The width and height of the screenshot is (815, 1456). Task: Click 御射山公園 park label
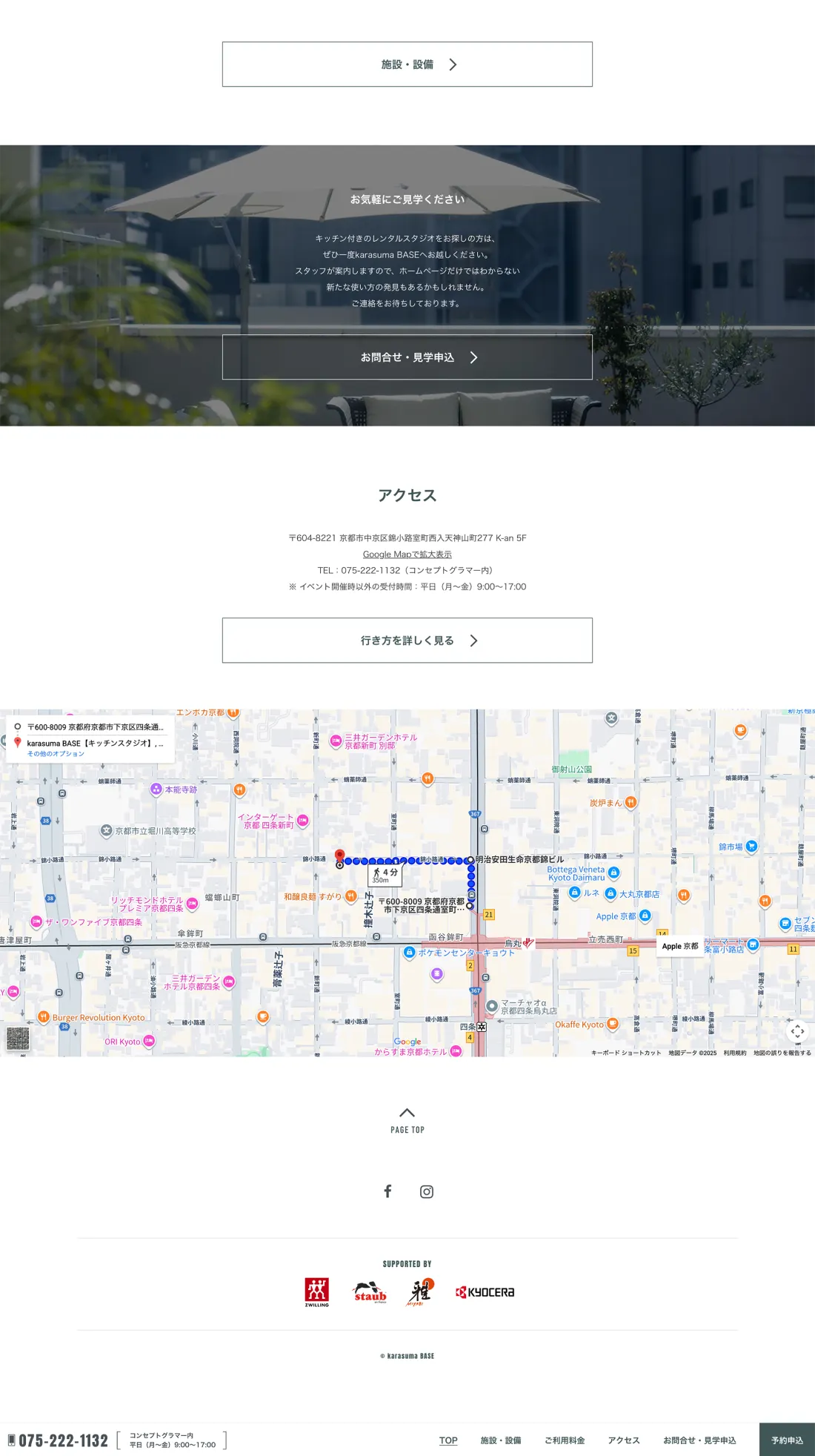pos(572,770)
